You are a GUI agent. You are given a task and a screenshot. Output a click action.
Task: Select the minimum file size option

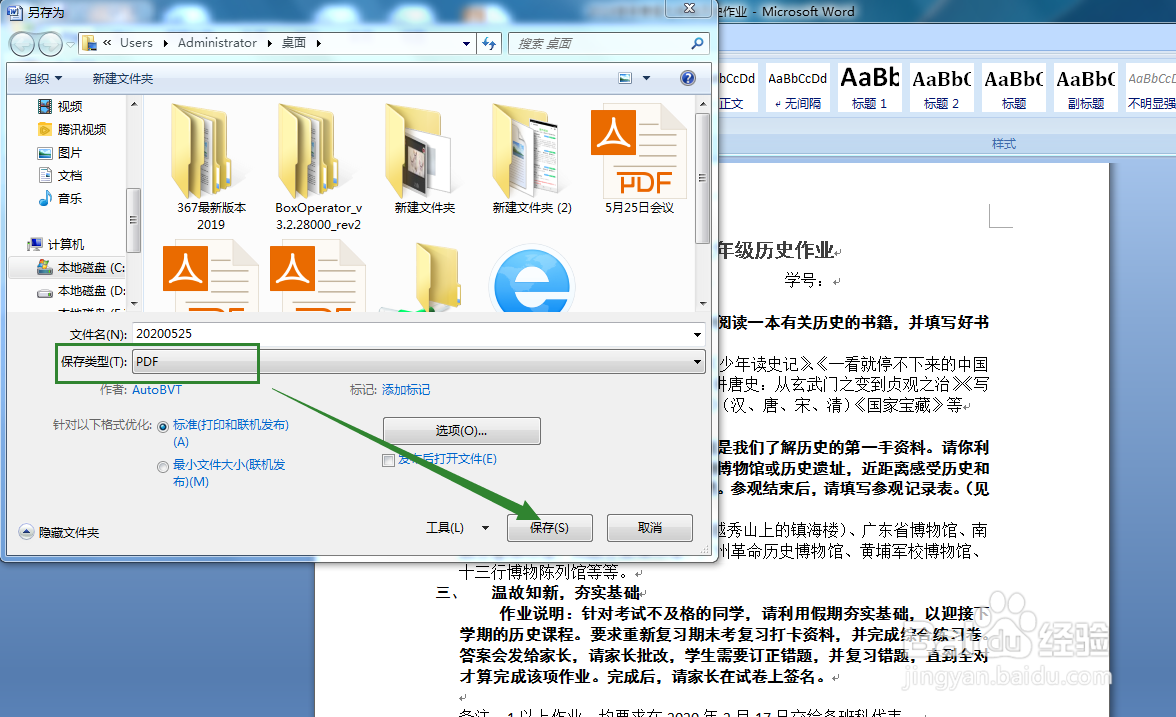coord(163,466)
